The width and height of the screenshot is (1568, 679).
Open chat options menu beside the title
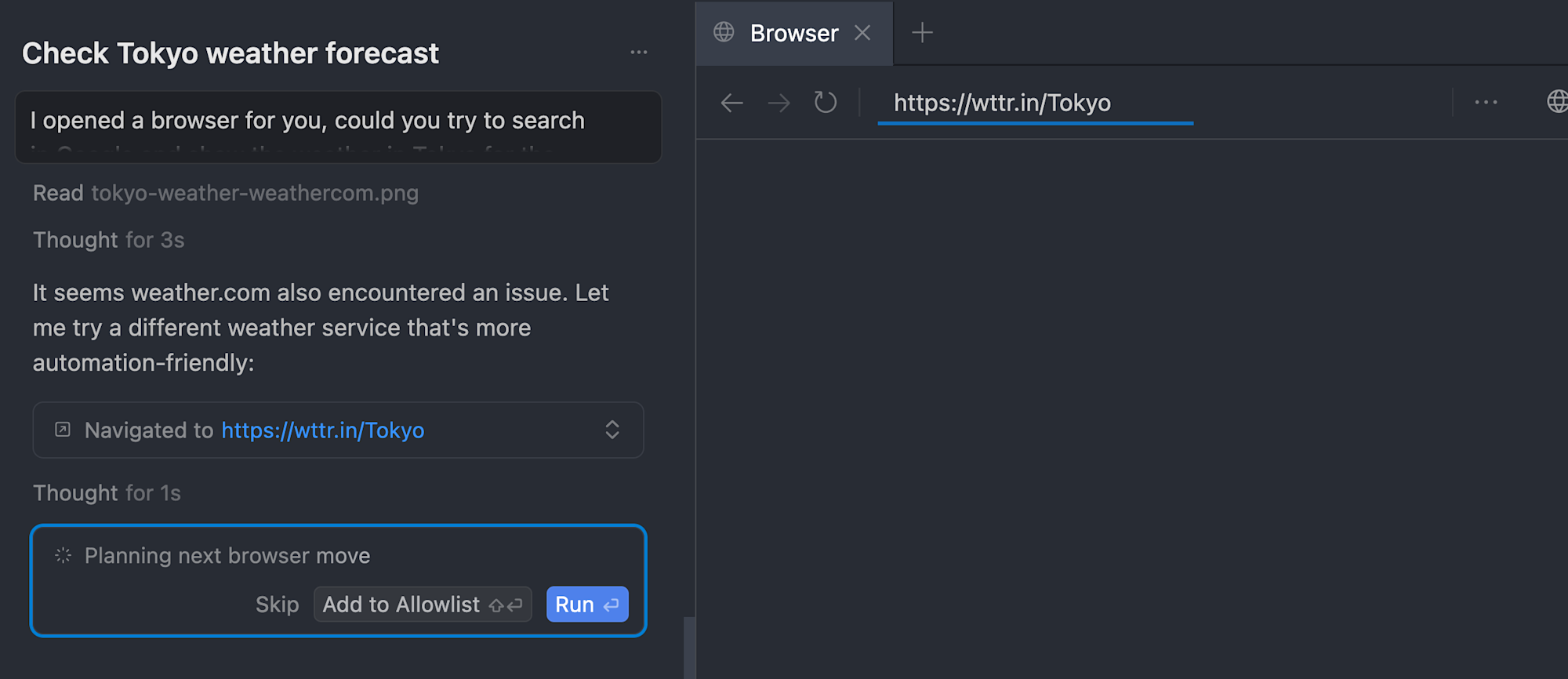639,53
